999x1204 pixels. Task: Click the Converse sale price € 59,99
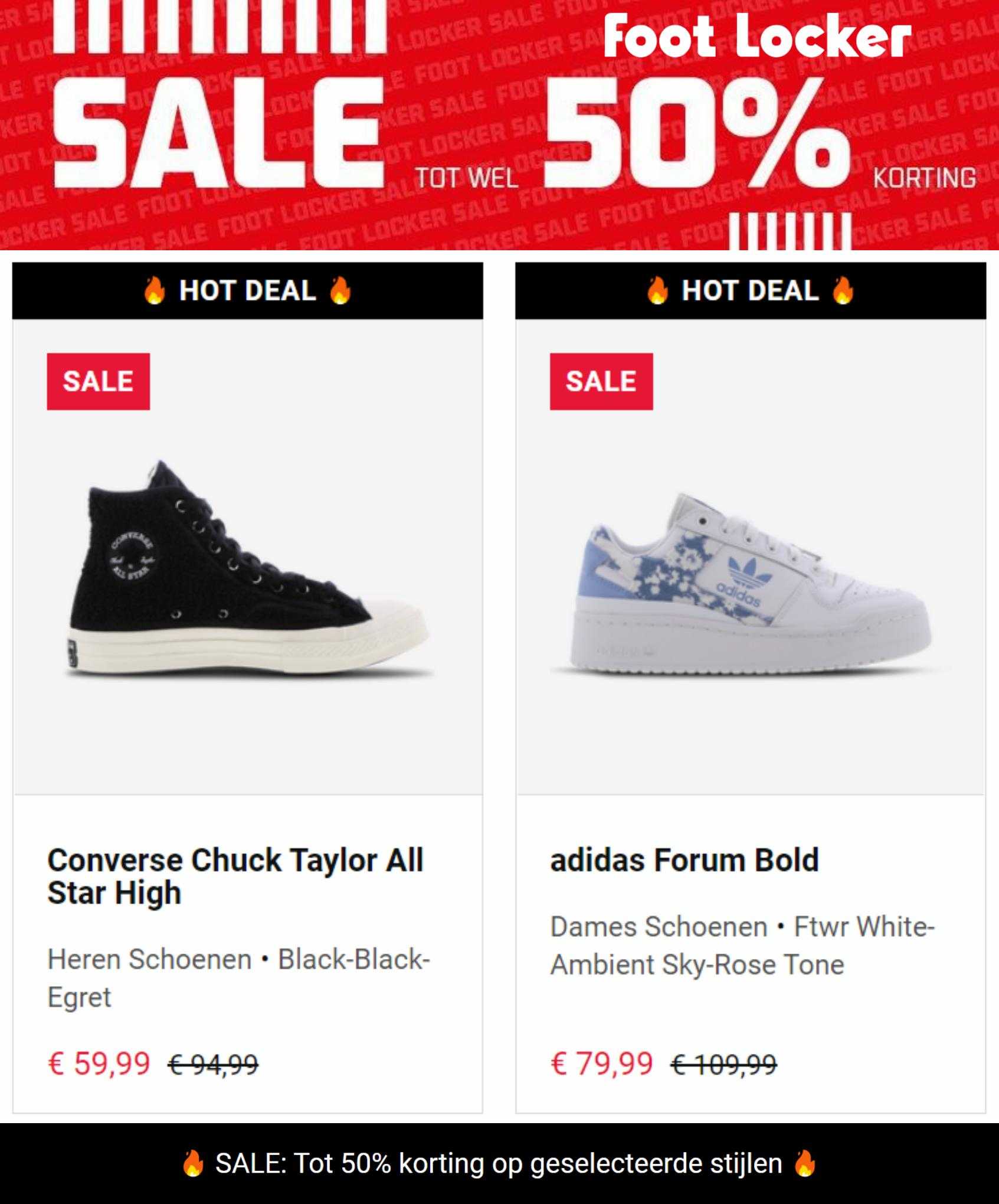99,1064
